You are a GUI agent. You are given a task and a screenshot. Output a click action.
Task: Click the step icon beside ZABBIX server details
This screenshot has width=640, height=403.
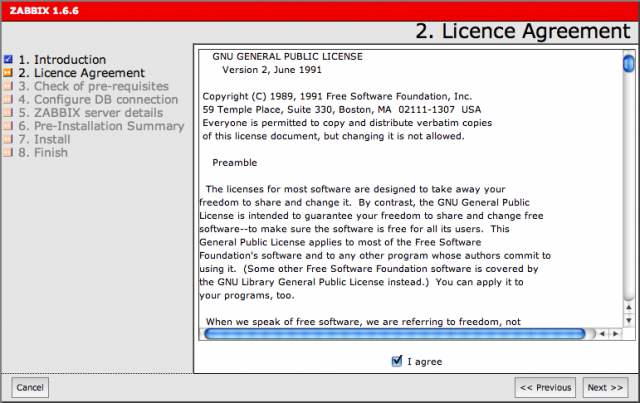point(8,113)
